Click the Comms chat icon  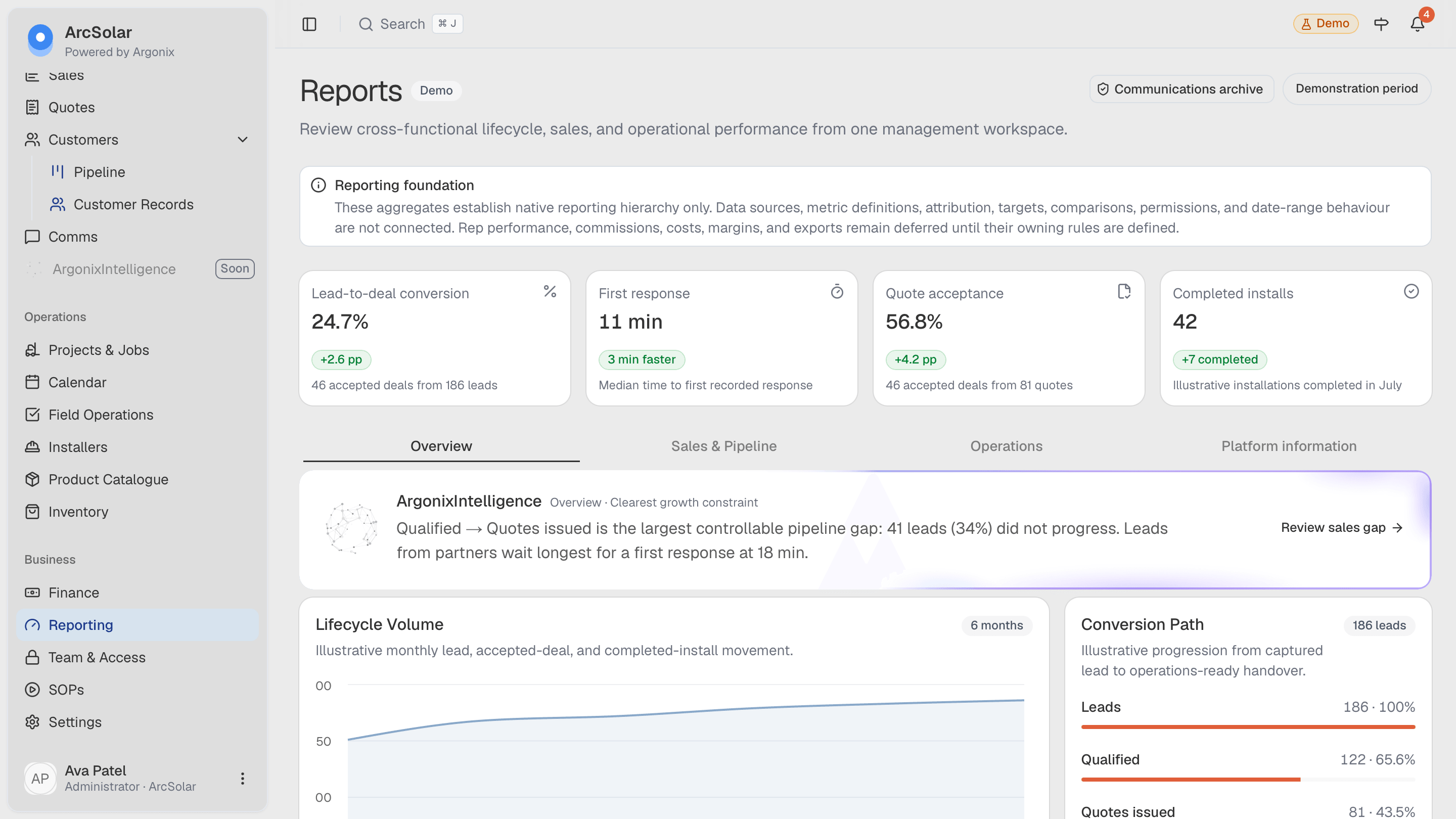32,237
